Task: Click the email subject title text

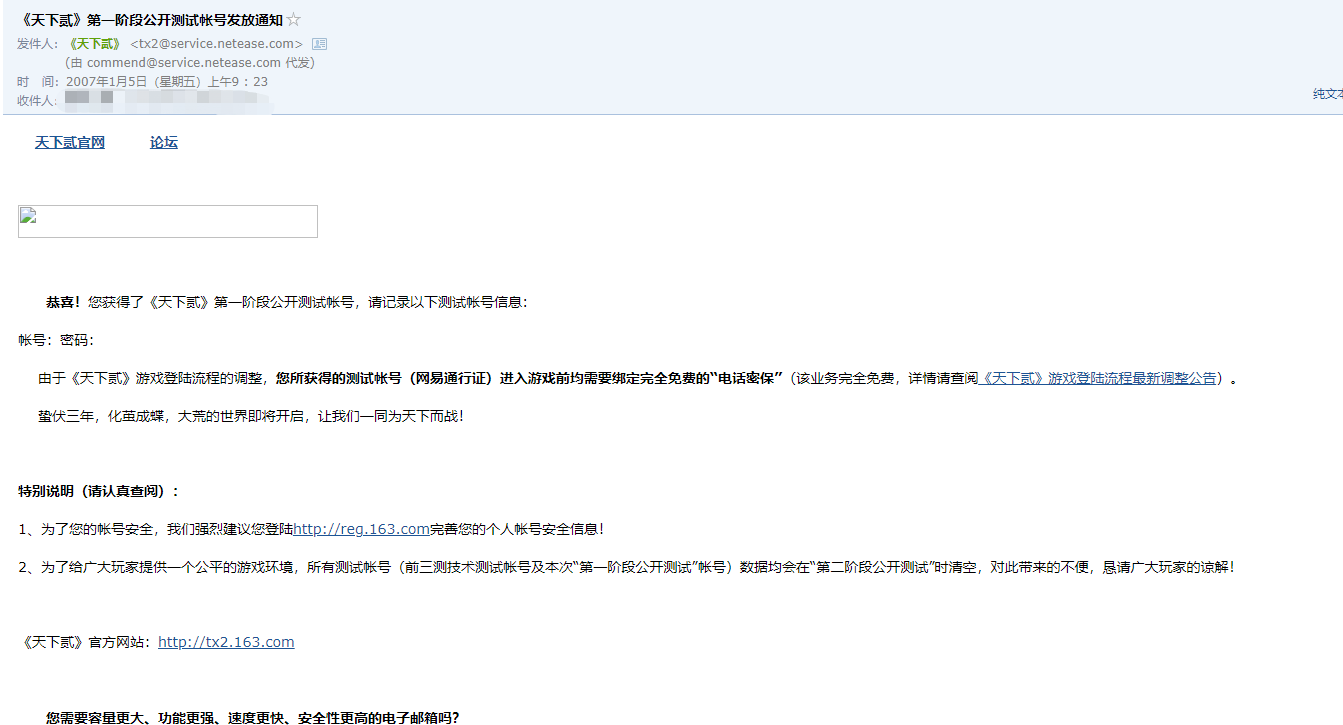Action: coord(150,20)
